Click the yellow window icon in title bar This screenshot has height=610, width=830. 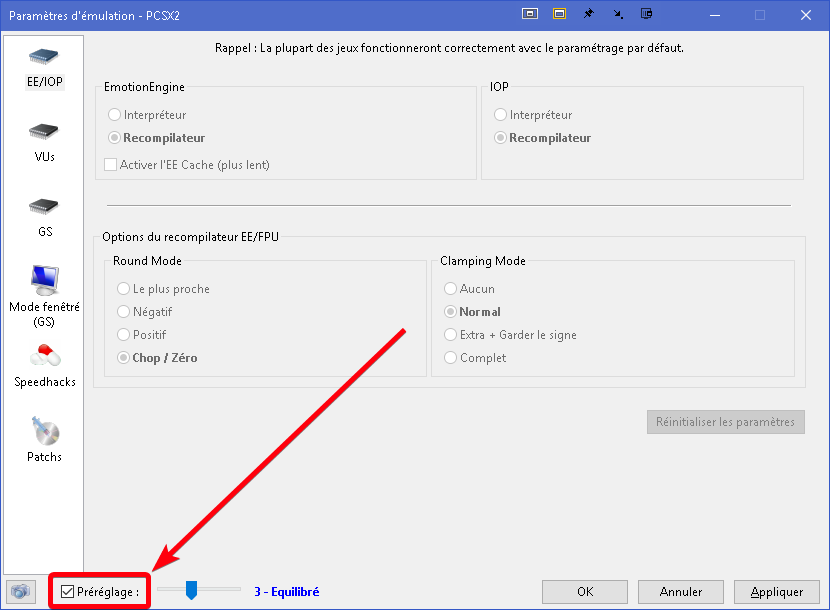coord(560,14)
